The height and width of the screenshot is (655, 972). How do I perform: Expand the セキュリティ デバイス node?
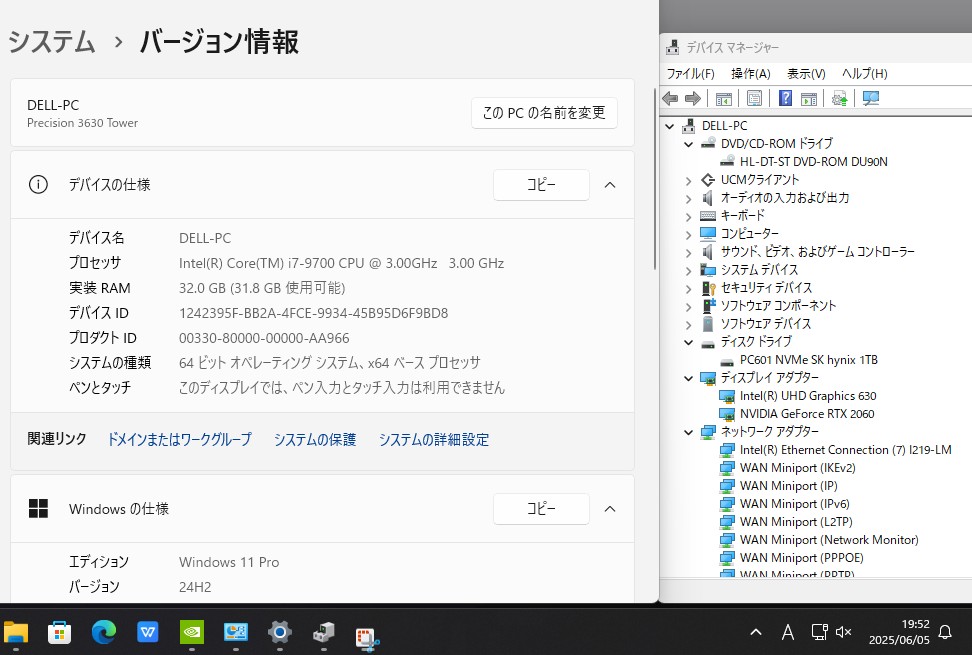coord(689,289)
